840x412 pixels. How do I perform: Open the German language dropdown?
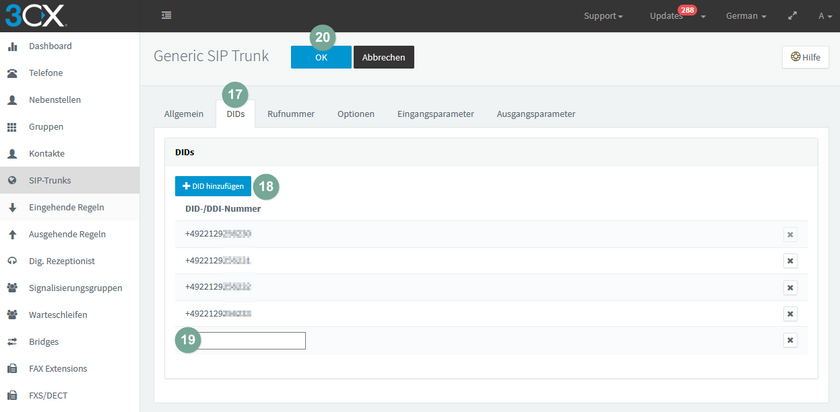746,16
